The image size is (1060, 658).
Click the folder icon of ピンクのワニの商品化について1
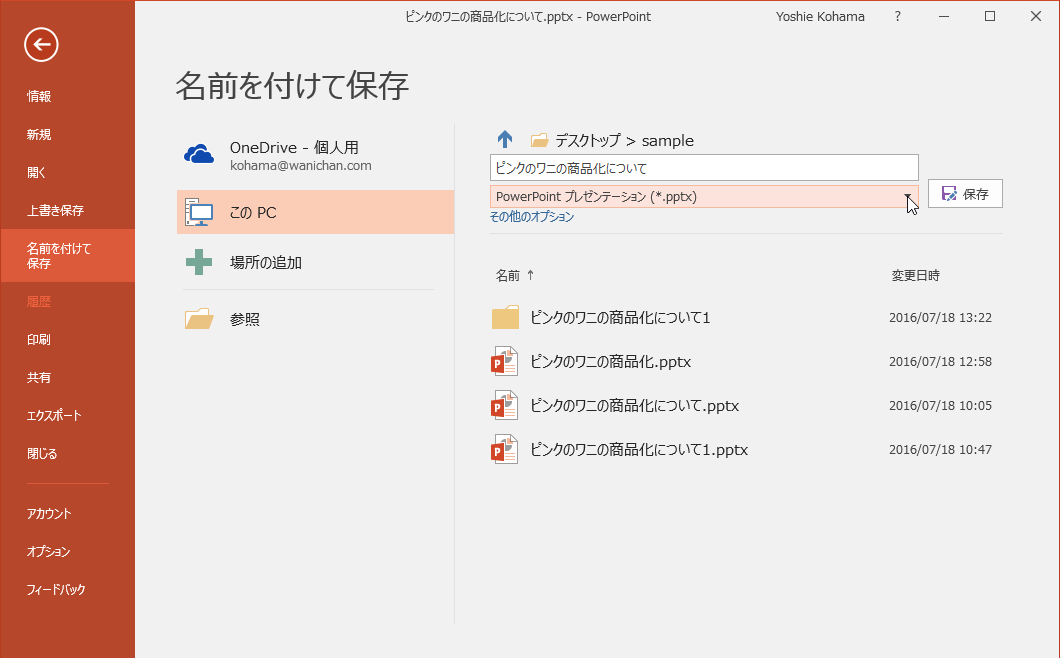point(505,317)
